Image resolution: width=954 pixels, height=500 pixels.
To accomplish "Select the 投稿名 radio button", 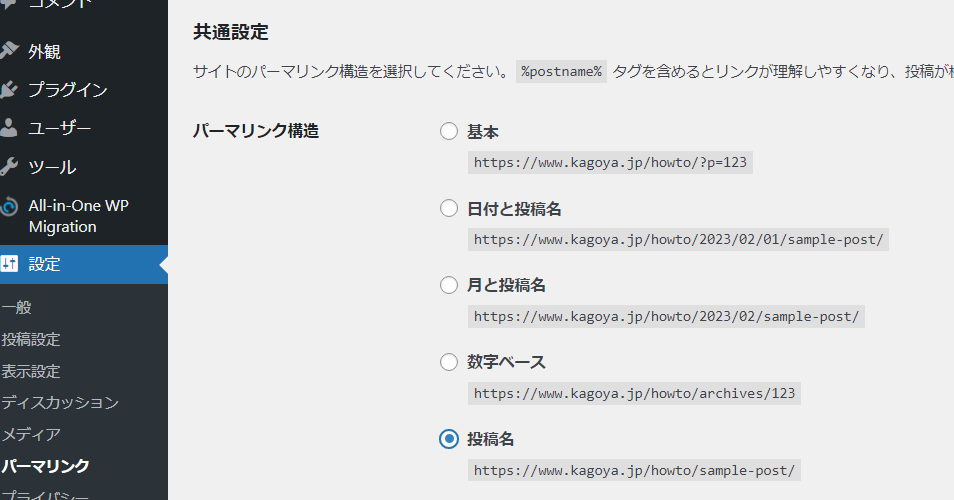I will [449, 439].
